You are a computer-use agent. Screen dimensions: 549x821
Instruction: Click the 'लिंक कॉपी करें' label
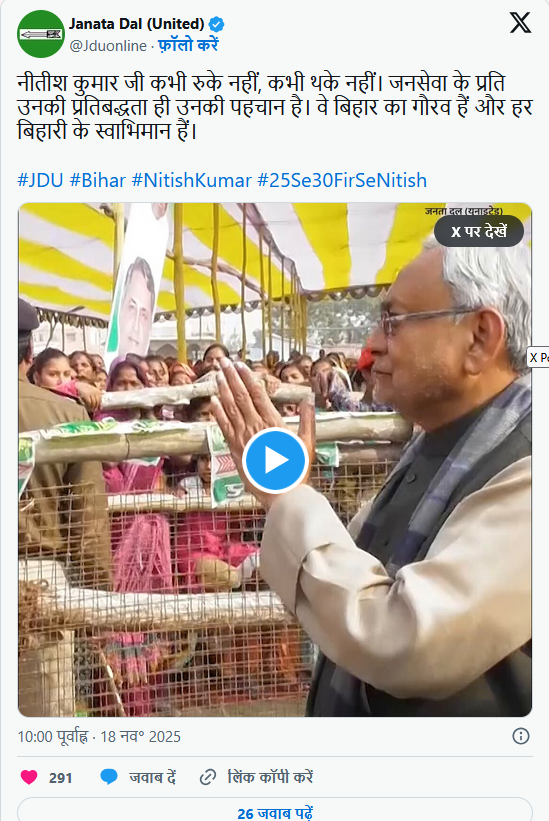[270, 777]
